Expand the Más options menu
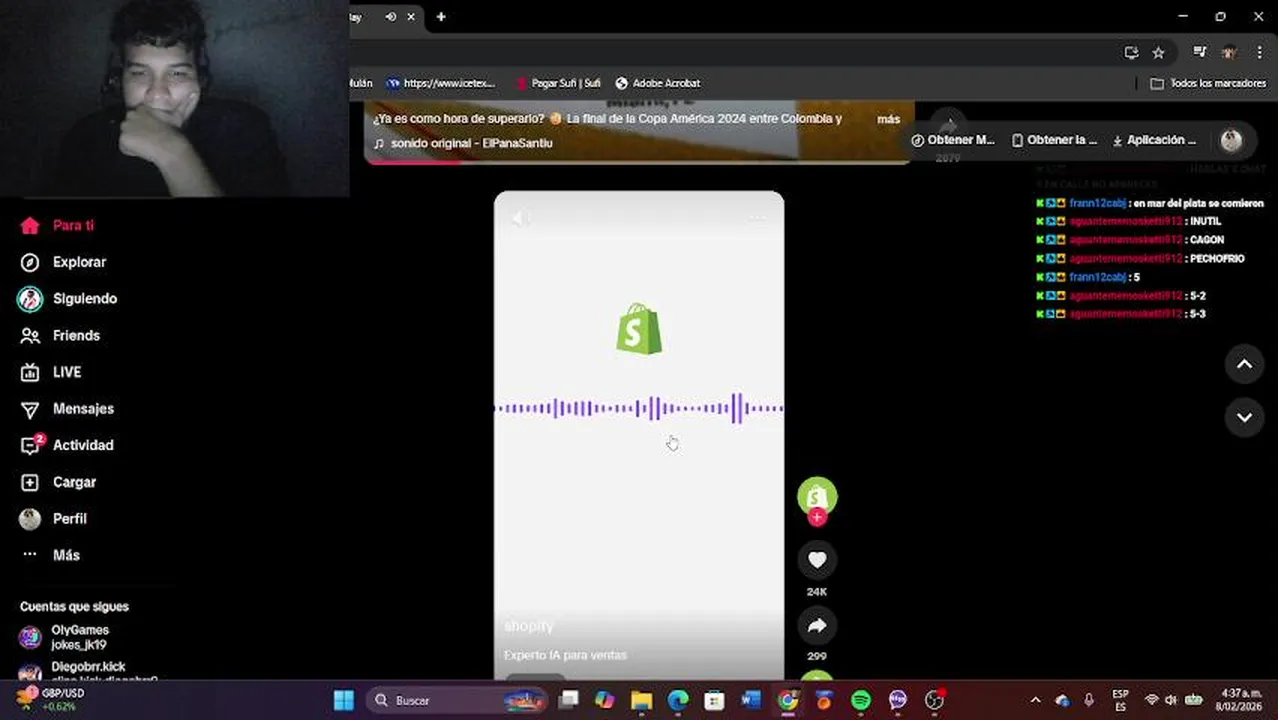This screenshot has width=1278, height=720. click(x=50, y=555)
